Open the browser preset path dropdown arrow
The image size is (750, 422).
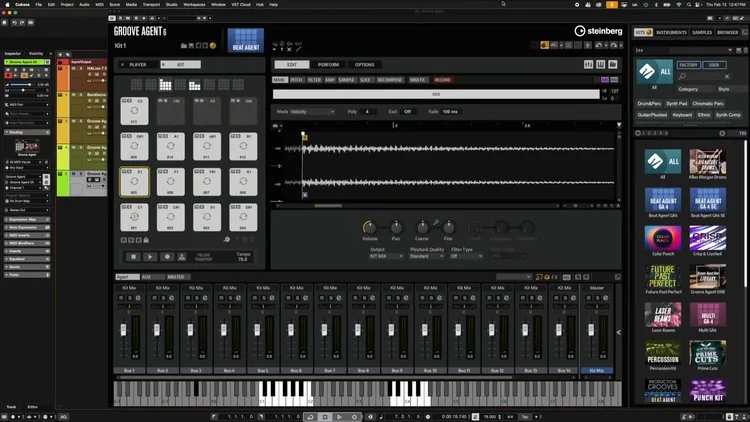coord(729,50)
